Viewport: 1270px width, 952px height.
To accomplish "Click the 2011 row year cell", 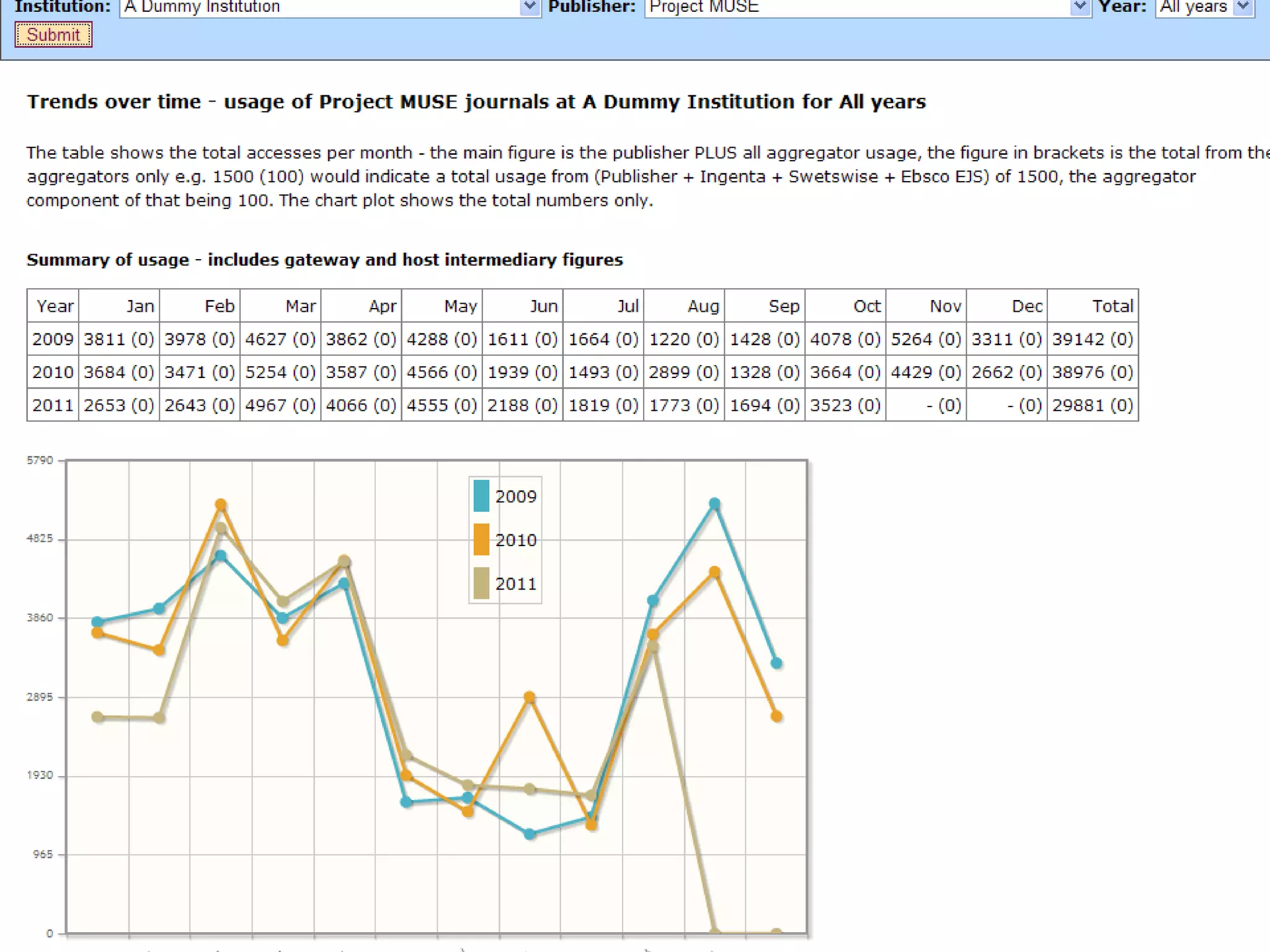I will click(x=53, y=405).
